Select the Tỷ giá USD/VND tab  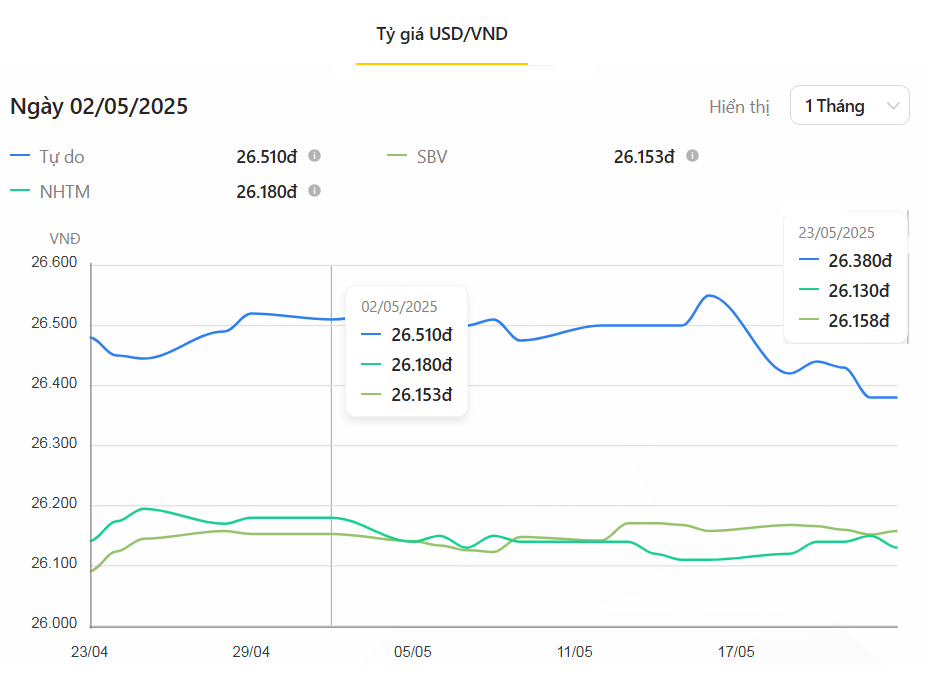442,34
